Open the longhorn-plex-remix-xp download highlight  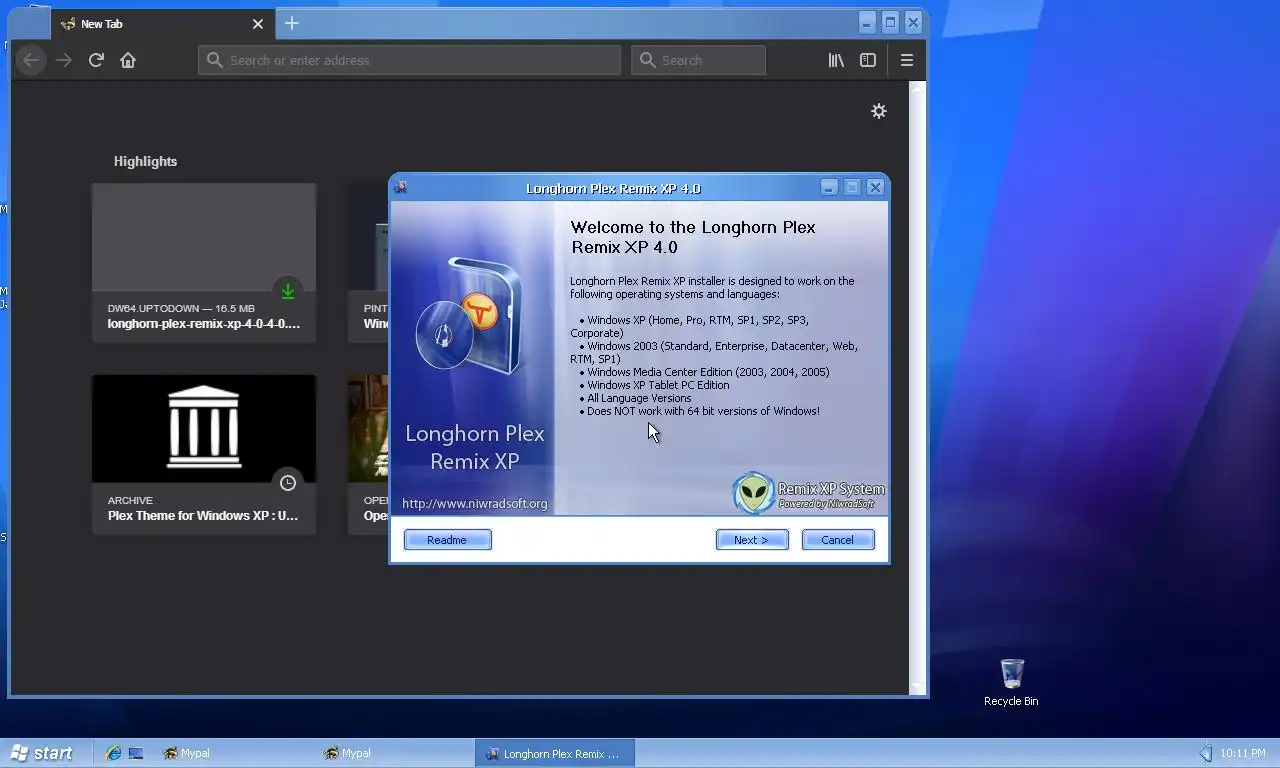click(x=204, y=263)
